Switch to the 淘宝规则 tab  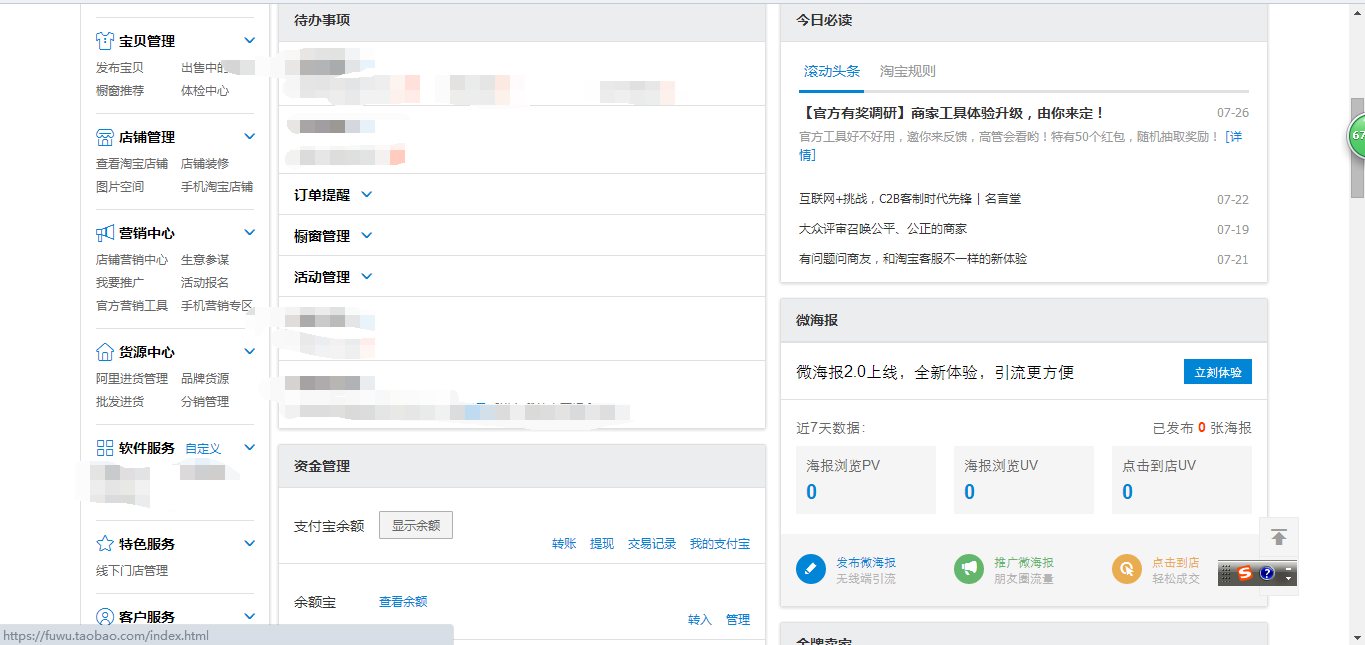(908, 71)
